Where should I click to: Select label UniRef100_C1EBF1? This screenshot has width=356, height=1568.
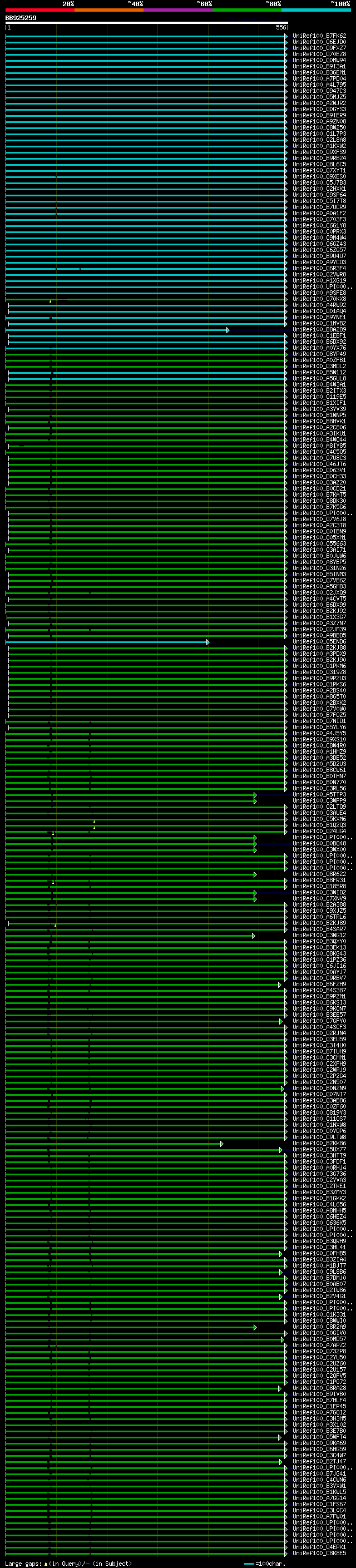pos(319,336)
